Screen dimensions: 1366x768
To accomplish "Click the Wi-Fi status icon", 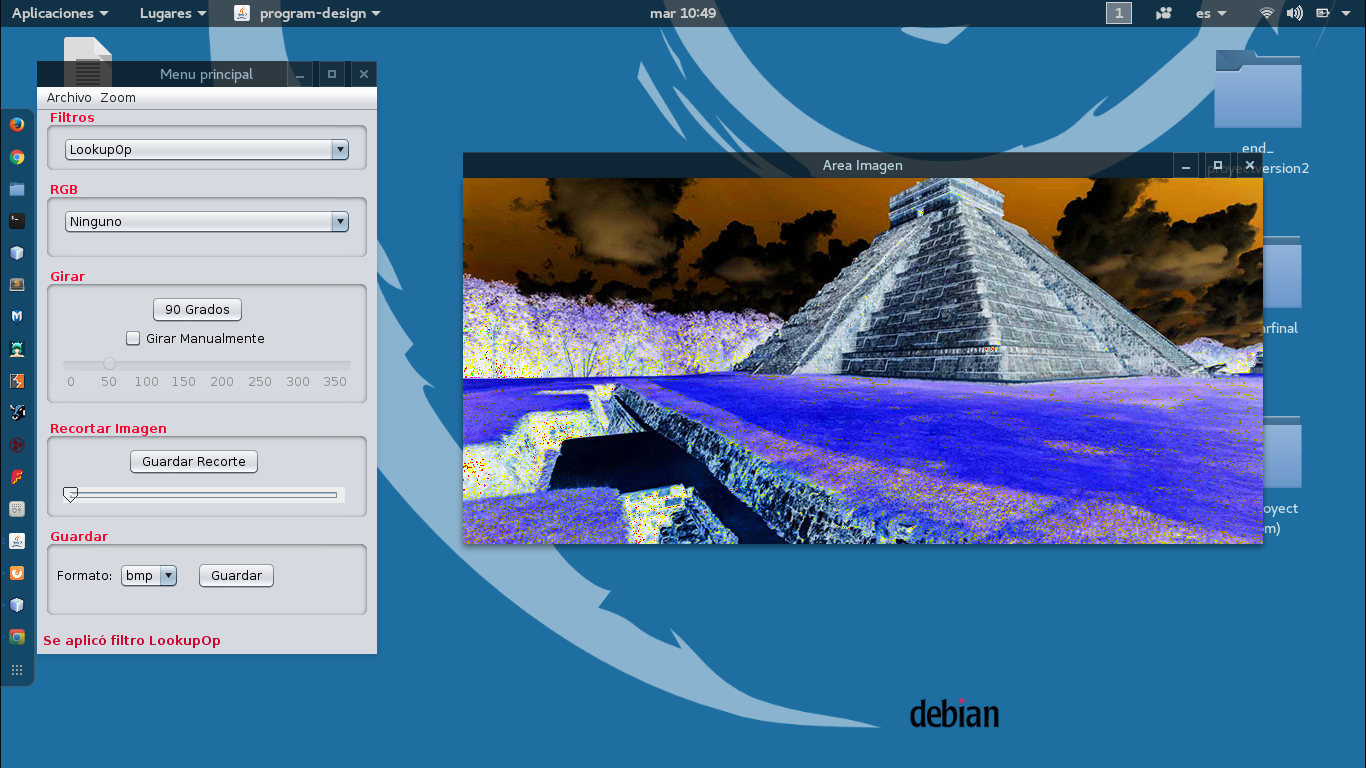I will pyautogui.click(x=1266, y=13).
